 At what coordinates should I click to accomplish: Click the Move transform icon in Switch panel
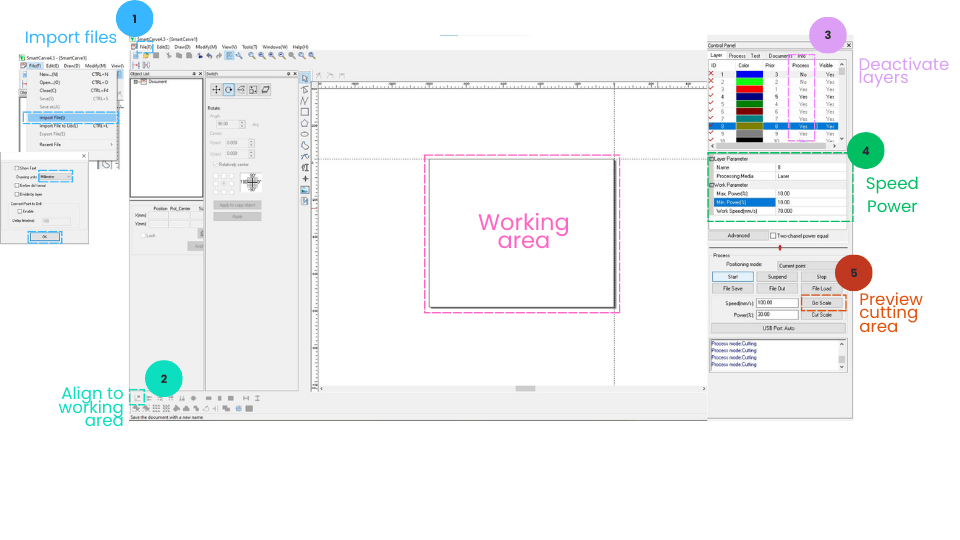pos(214,89)
